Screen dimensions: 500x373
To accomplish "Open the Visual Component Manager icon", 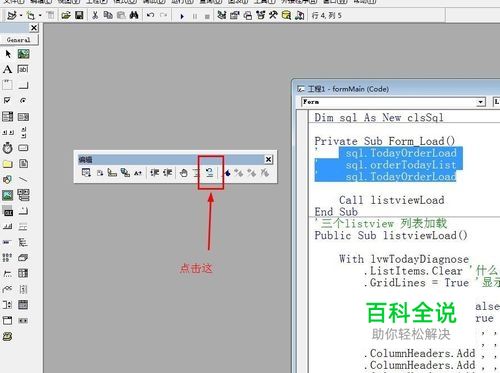I will click(299, 15).
